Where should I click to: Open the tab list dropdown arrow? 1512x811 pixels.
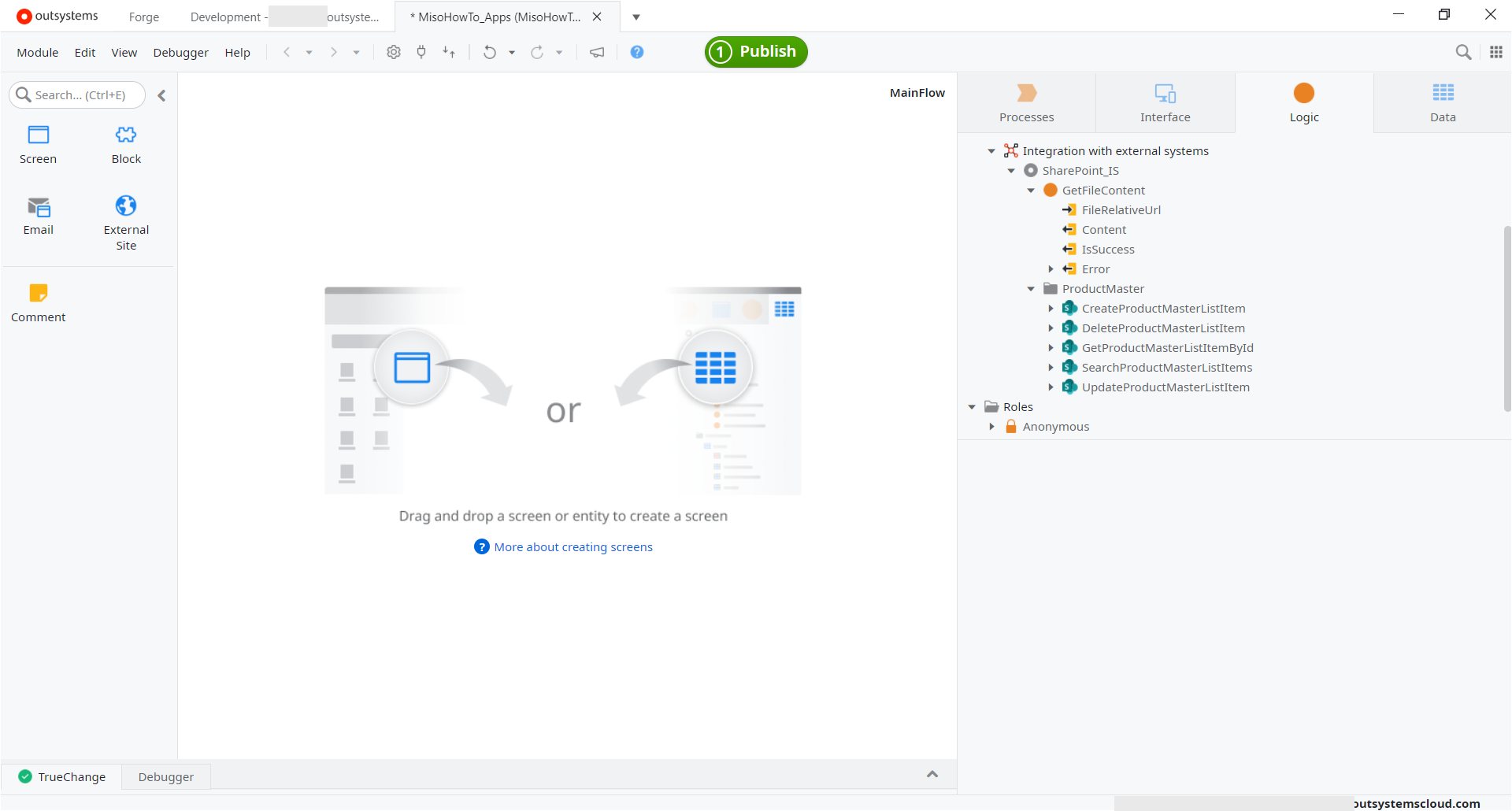[636, 17]
